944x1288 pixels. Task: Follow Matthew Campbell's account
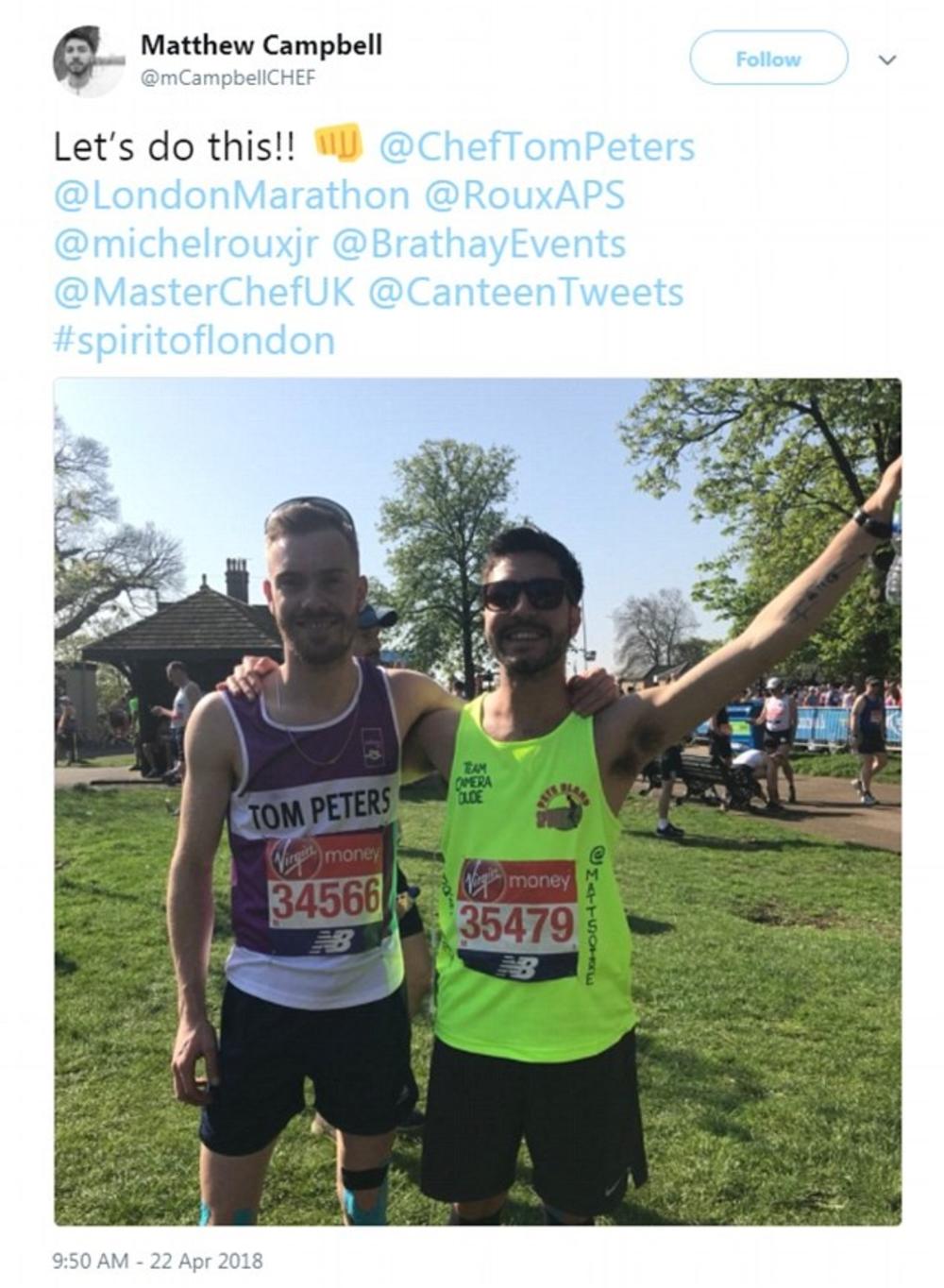768,59
